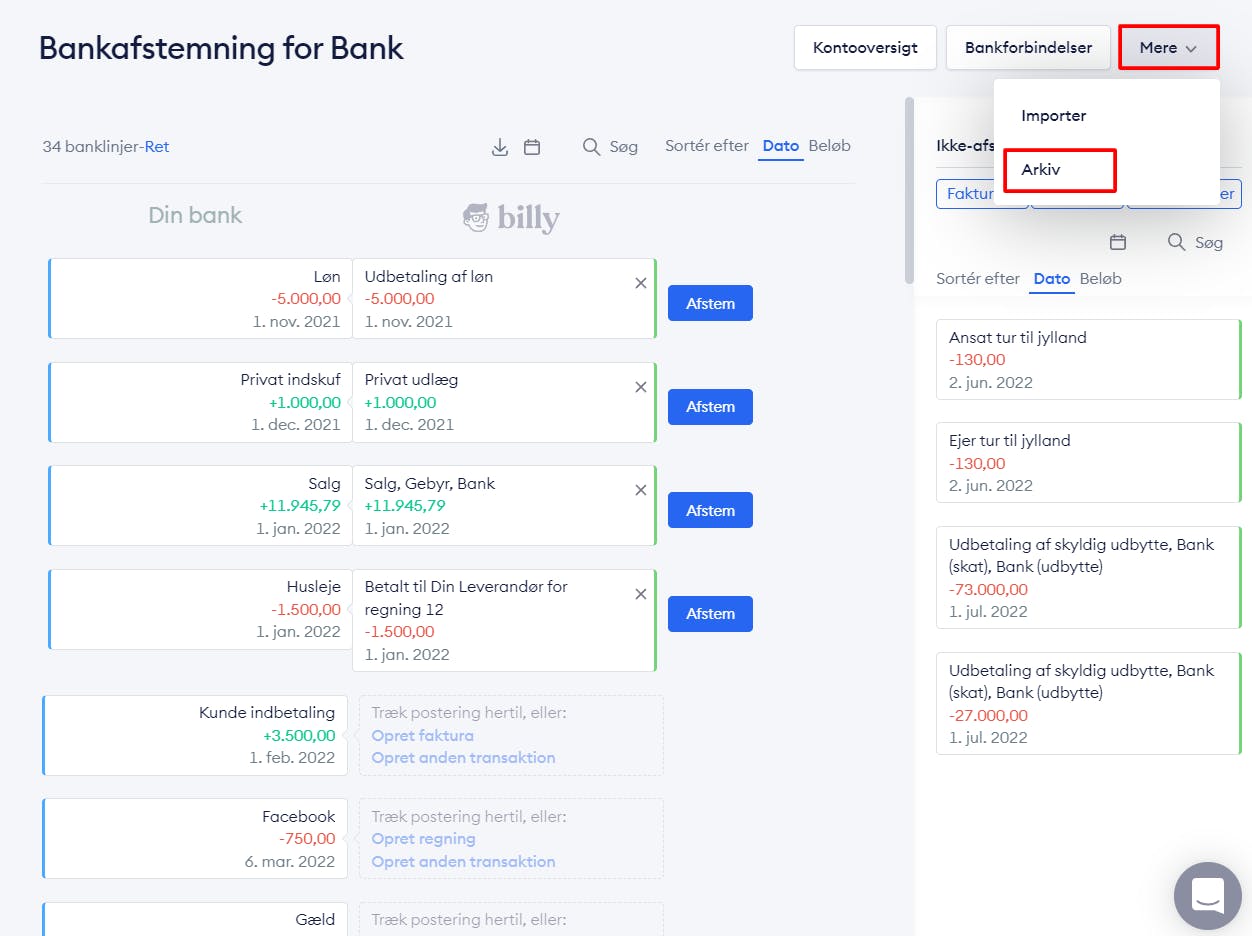Click Afstem for the Løn line

coord(710,303)
